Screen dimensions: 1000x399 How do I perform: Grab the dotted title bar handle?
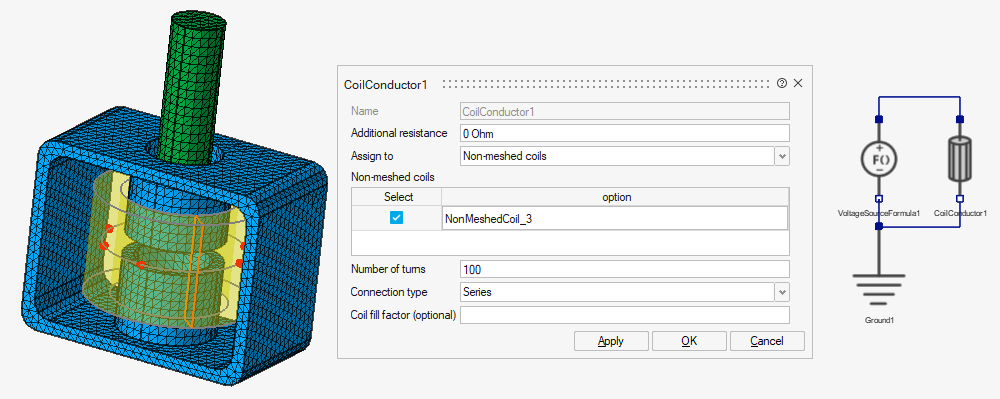point(606,83)
